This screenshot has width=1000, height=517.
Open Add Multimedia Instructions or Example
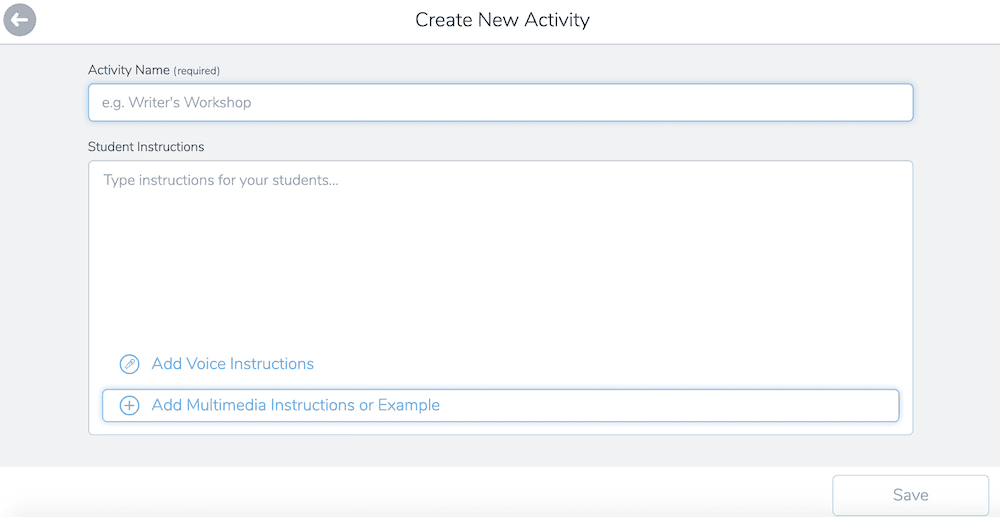(x=501, y=405)
